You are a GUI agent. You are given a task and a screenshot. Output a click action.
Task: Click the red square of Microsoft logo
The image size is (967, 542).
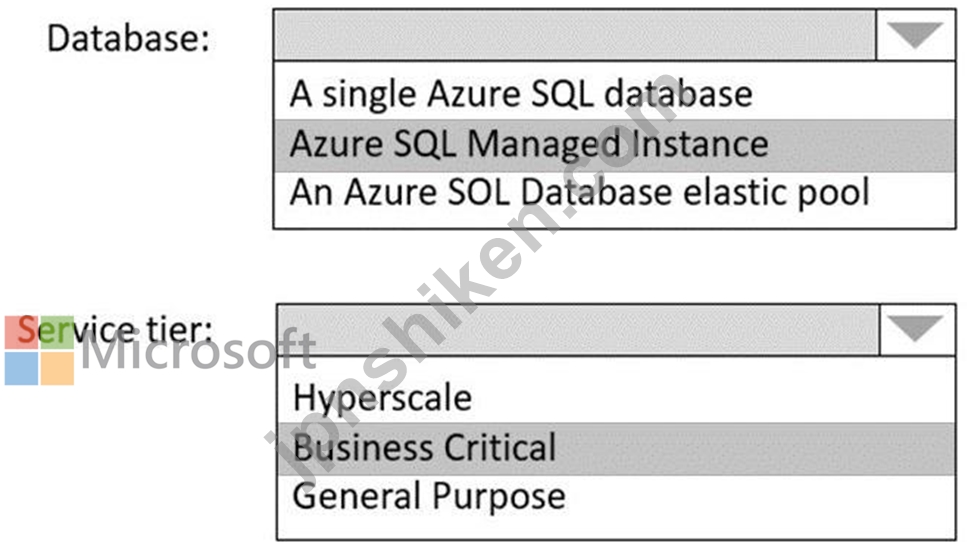[21, 332]
